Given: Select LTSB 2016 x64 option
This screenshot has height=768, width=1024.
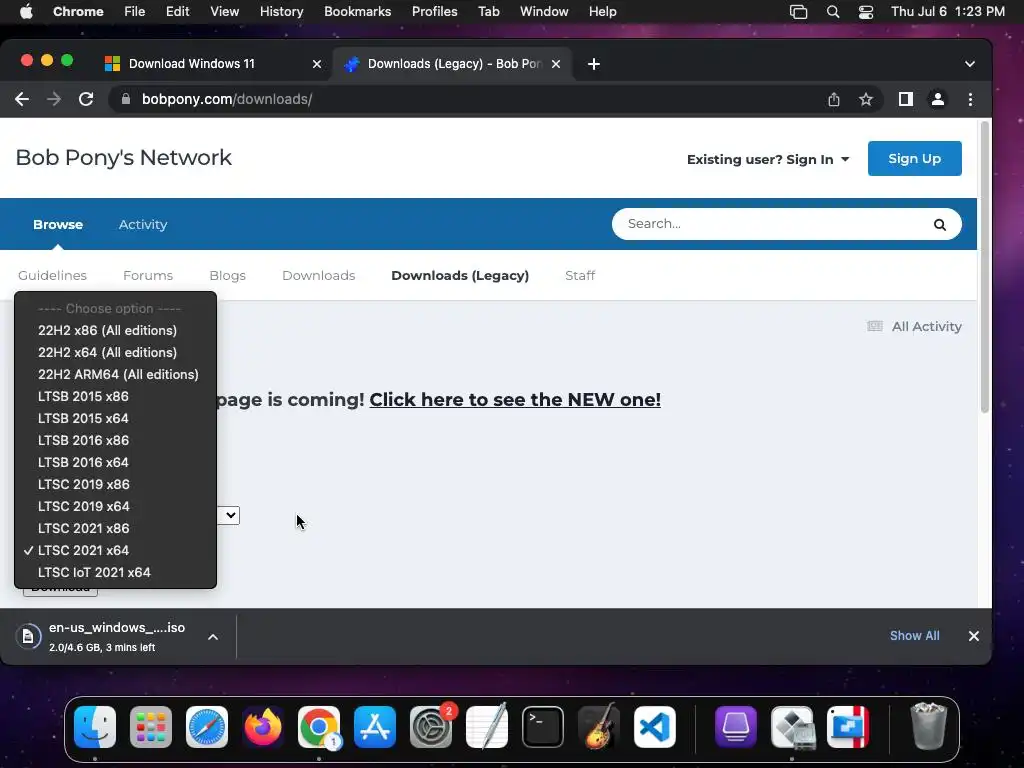Looking at the screenshot, I should click(116, 462).
